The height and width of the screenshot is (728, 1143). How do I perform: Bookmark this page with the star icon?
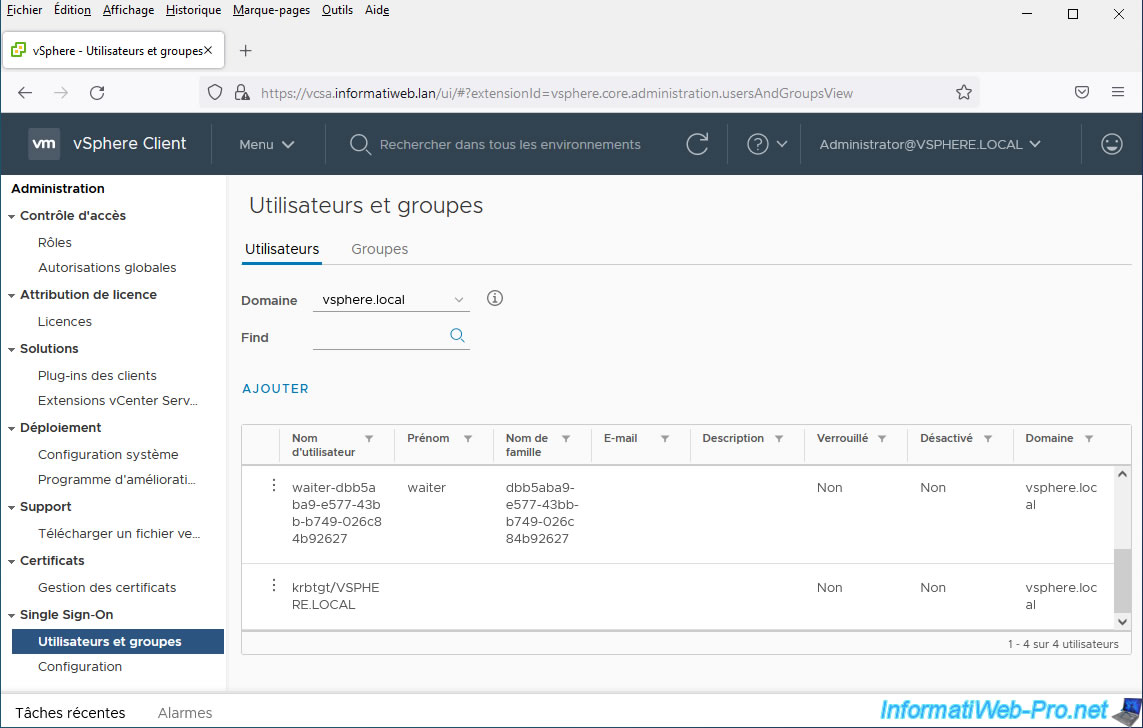click(964, 93)
